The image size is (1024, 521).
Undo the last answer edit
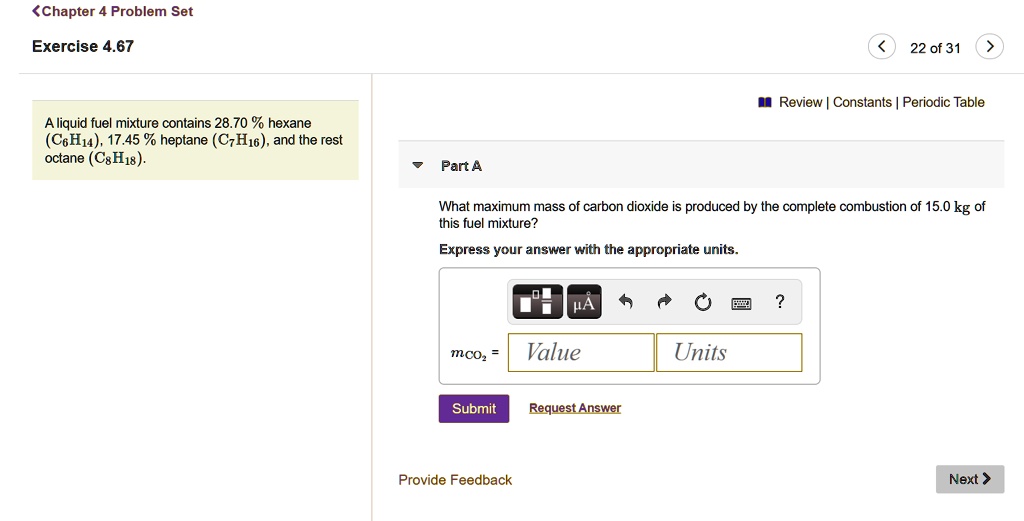tap(626, 302)
